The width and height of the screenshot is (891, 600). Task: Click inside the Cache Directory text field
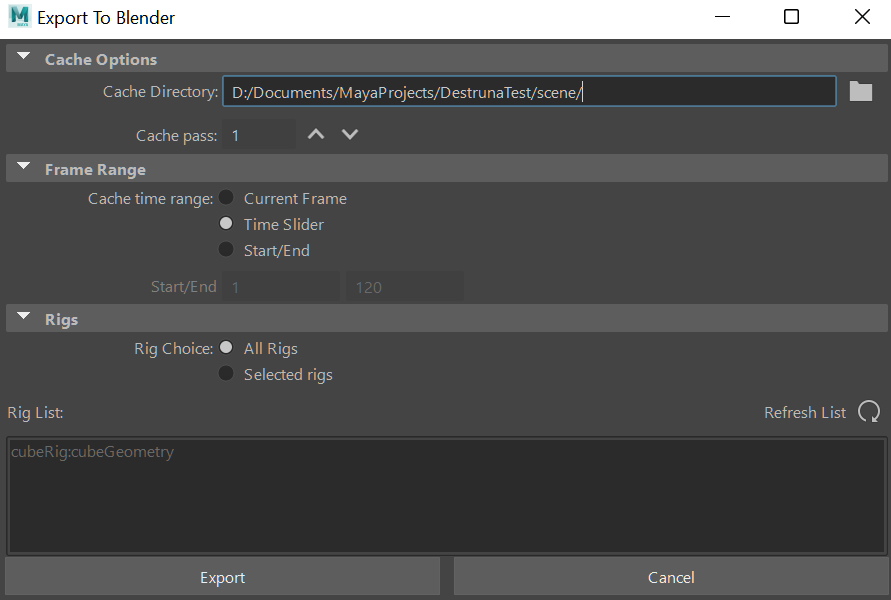[529, 91]
